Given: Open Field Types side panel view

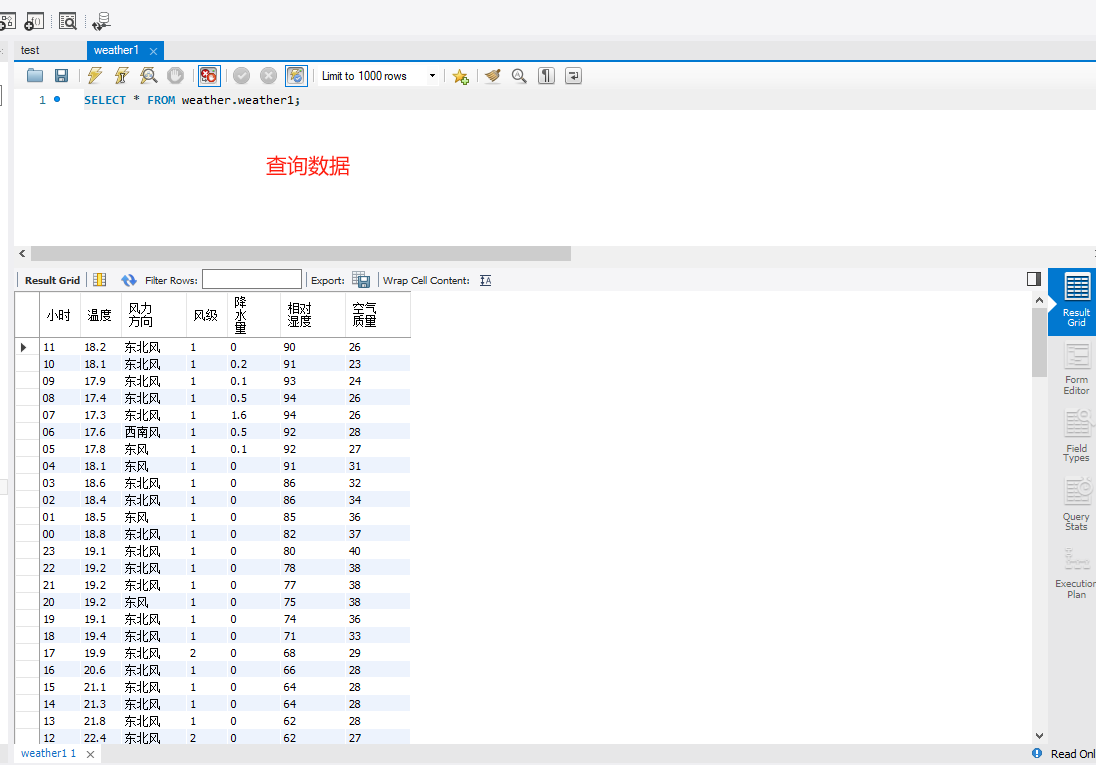Looking at the screenshot, I should coord(1076,436).
